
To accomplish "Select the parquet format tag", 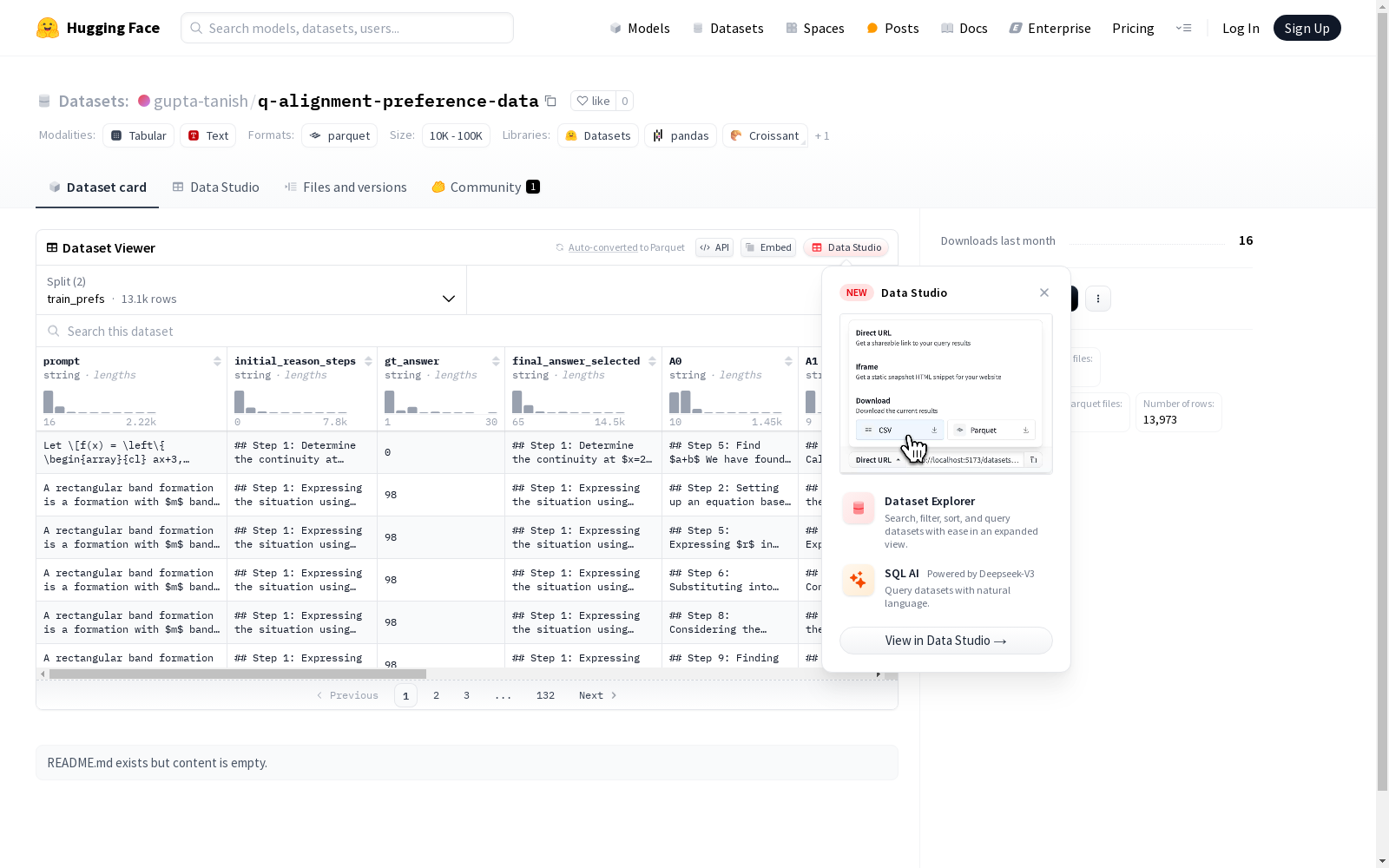I will (x=339, y=135).
